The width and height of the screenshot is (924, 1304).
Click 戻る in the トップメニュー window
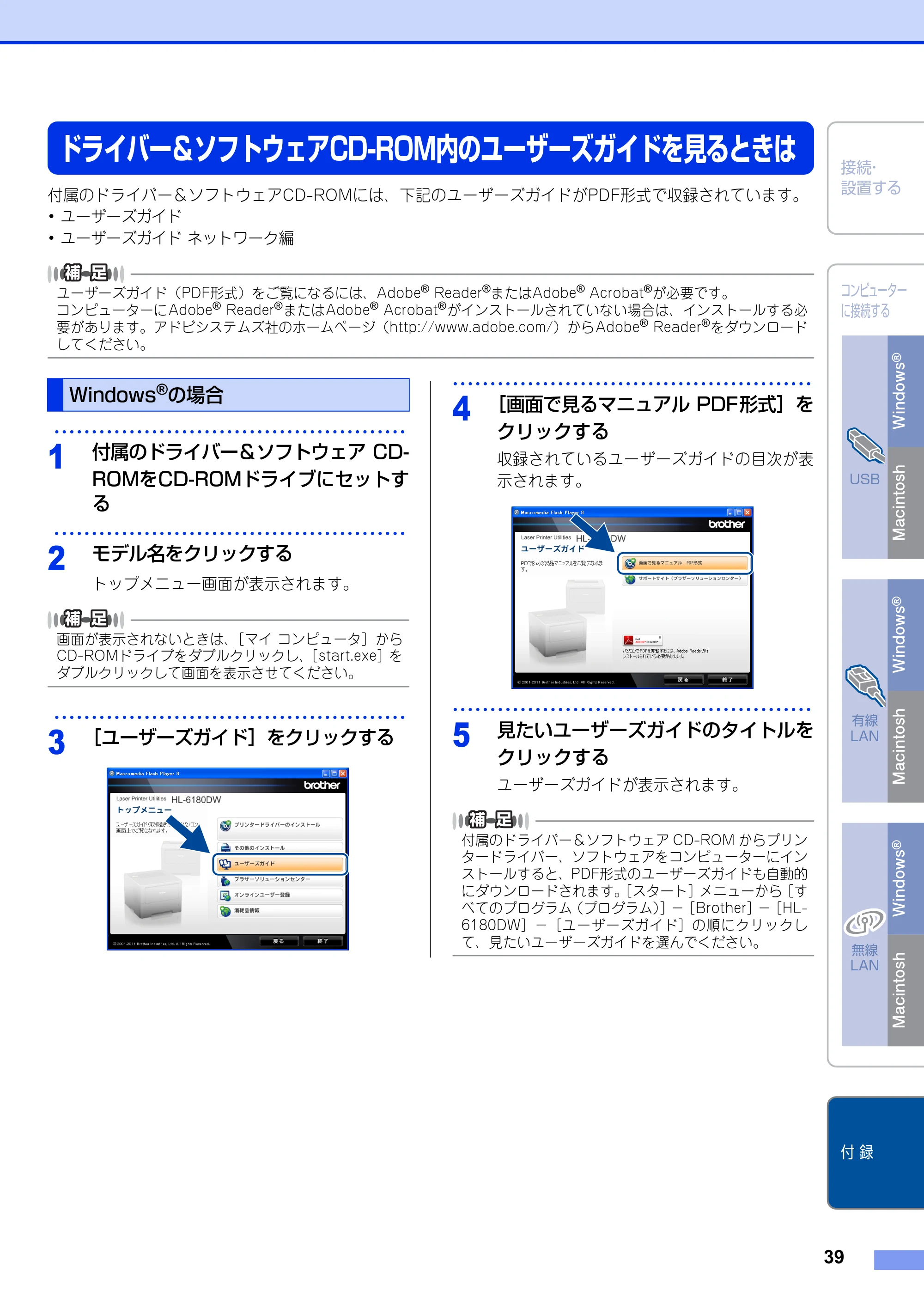click(x=279, y=941)
